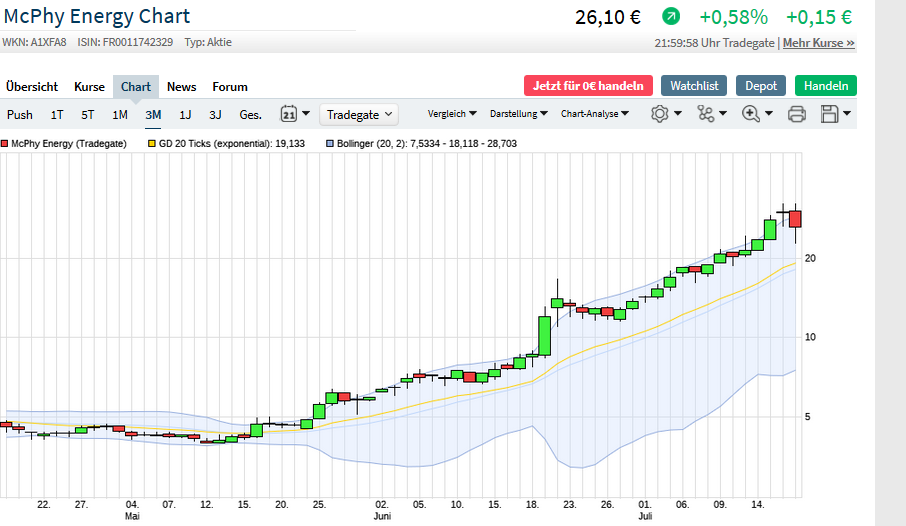This screenshot has height=526, width=906.
Task: Select the 5T timeframe
Action: (87, 114)
